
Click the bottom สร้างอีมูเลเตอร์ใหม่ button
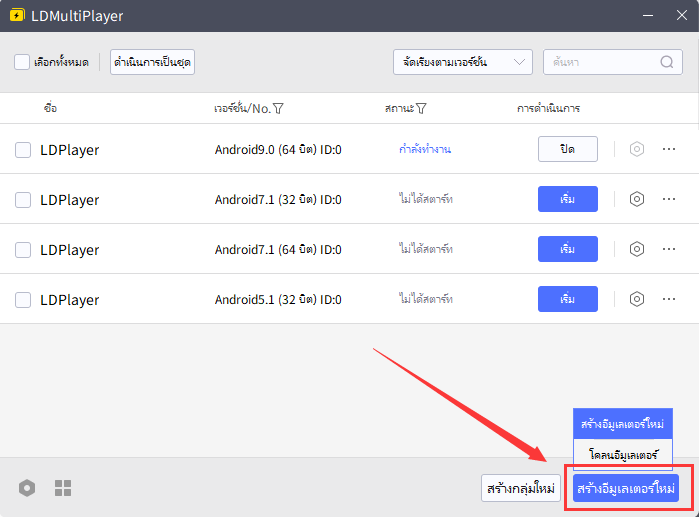(626, 488)
